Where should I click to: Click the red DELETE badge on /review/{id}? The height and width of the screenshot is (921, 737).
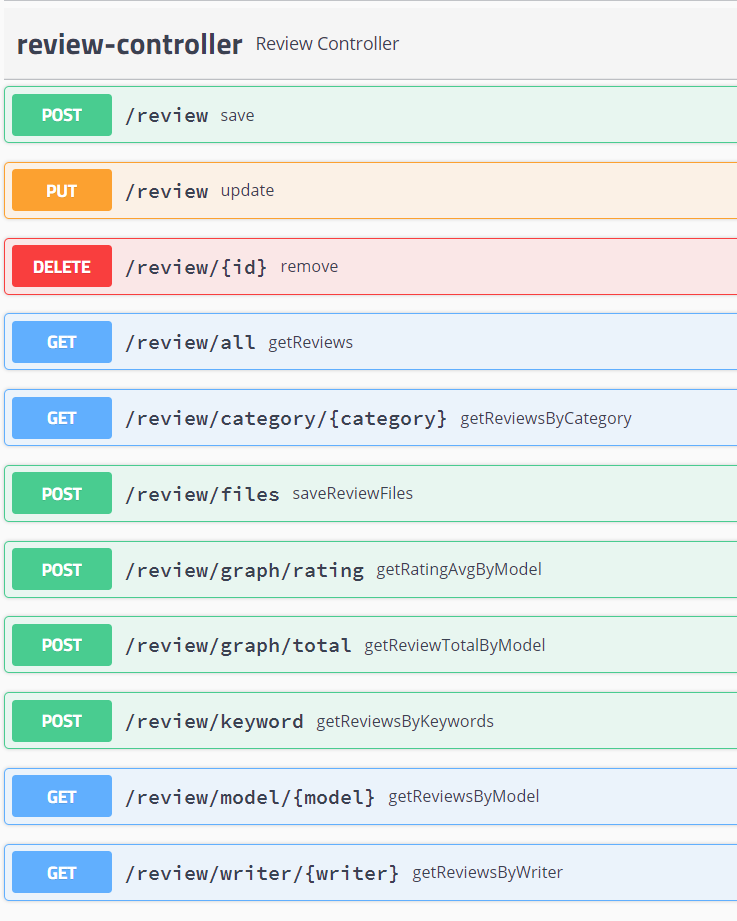point(61,266)
